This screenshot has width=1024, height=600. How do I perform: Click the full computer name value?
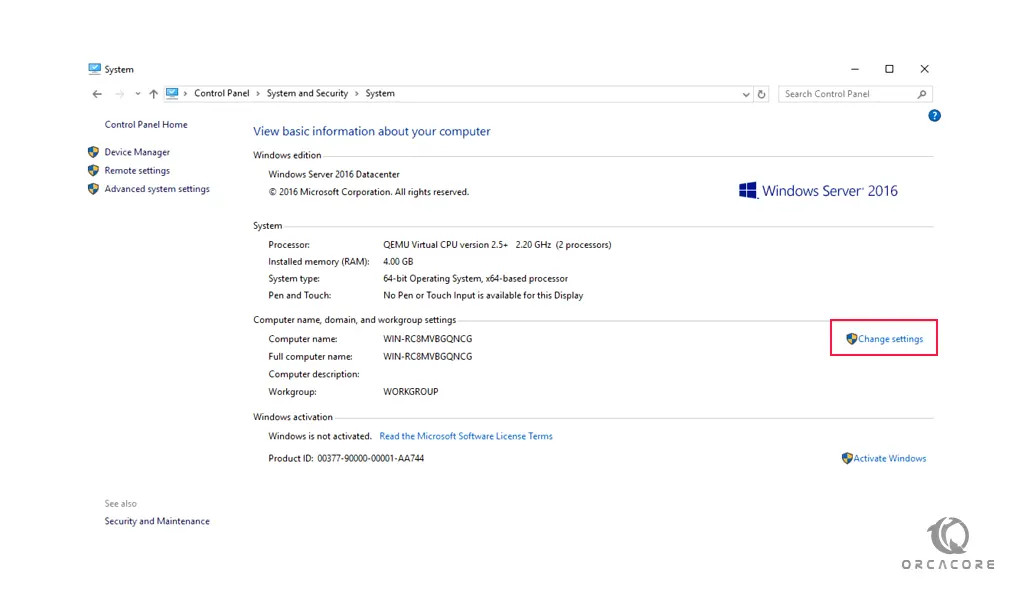[428, 356]
